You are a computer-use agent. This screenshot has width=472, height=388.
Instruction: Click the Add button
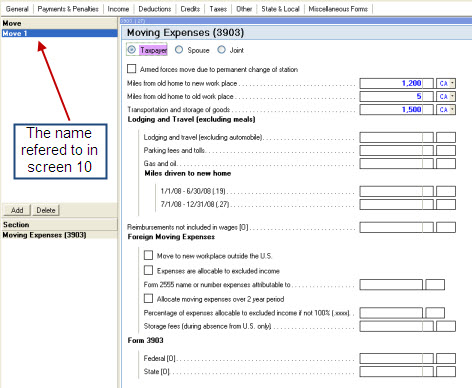point(17,210)
